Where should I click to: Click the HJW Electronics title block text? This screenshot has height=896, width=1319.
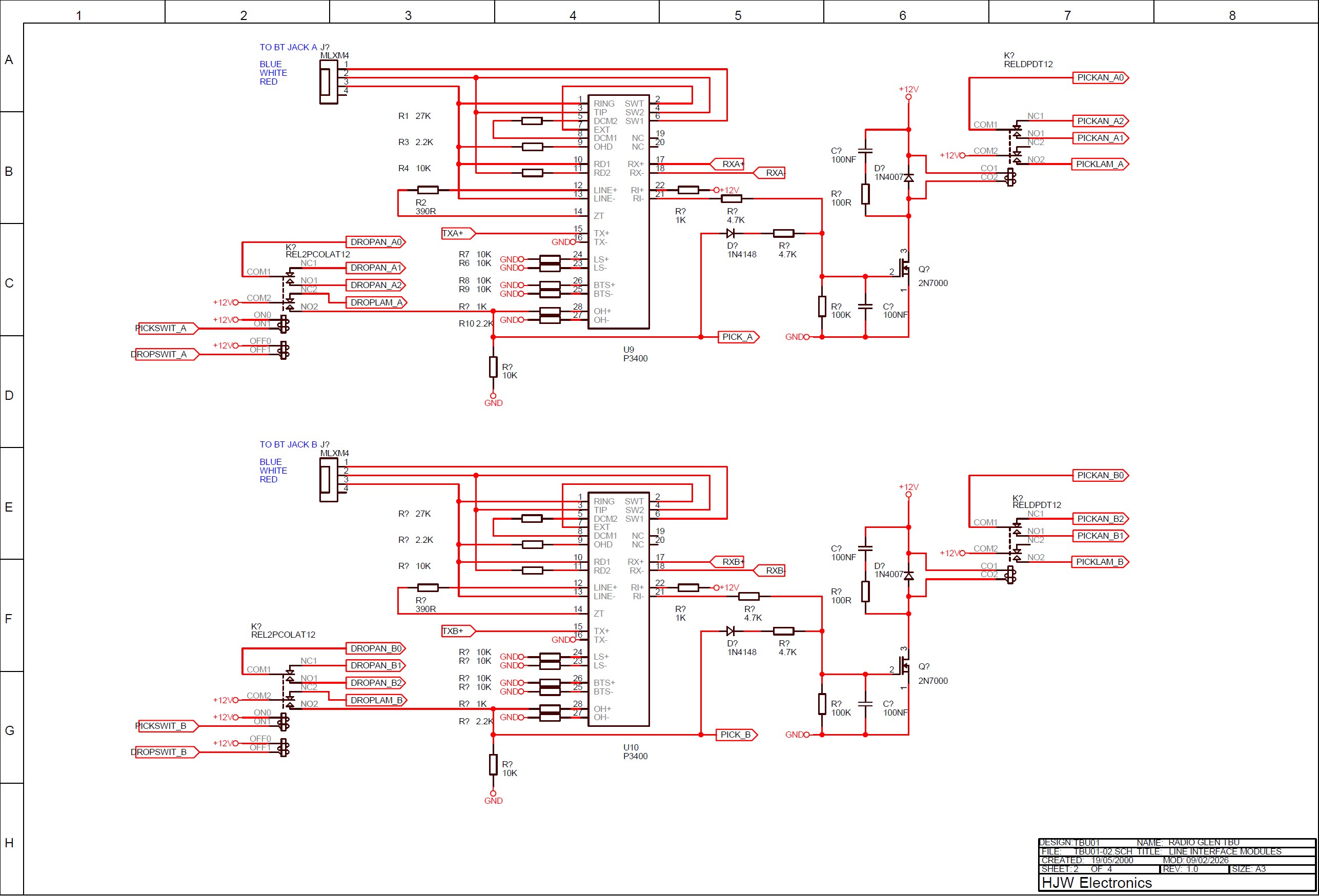1097,882
